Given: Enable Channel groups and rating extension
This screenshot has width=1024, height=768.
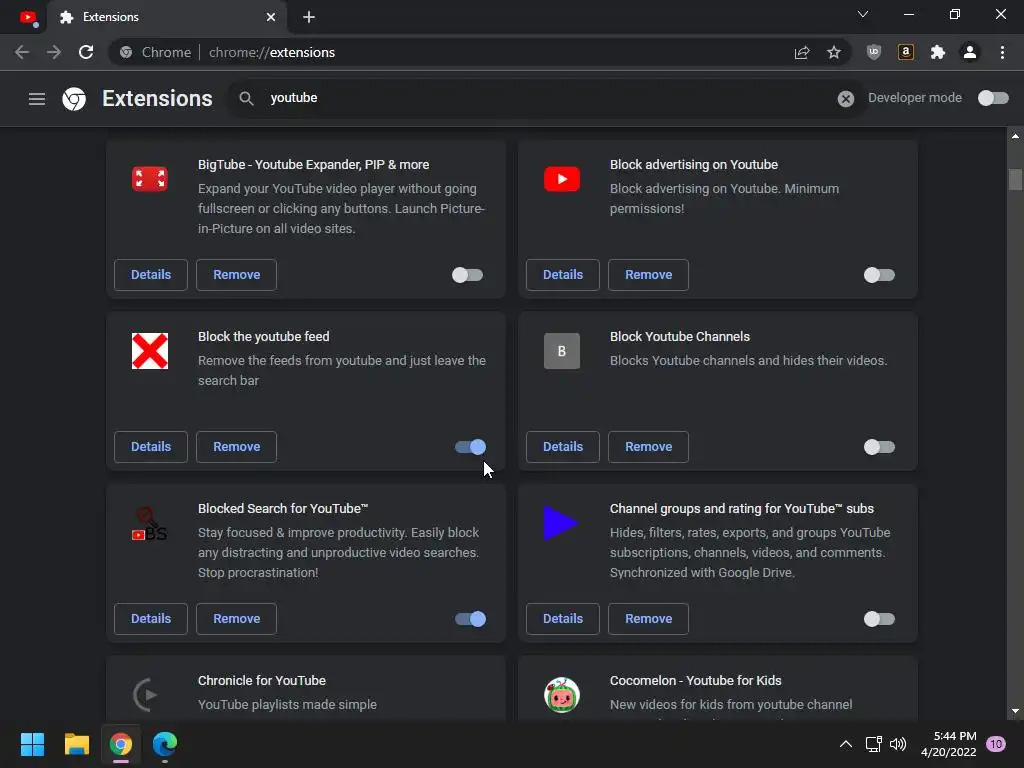Looking at the screenshot, I should pos(879,618).
